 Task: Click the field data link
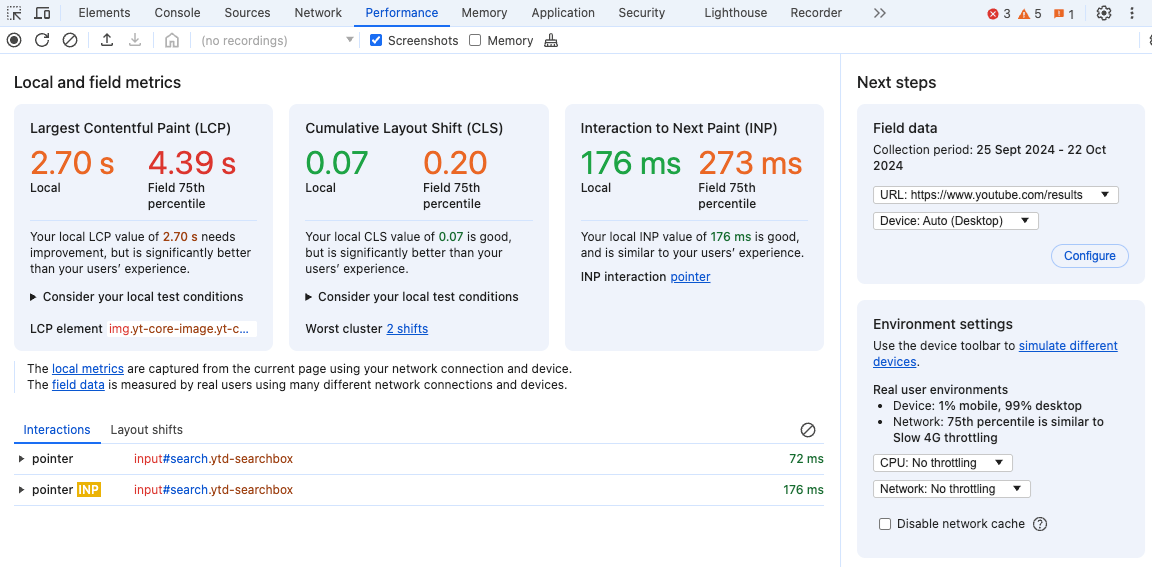click(78, 385)
